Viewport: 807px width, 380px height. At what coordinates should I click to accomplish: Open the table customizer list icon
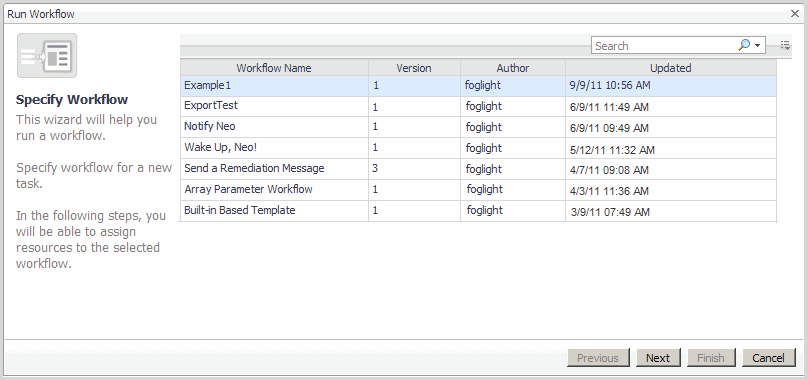(x=785, y=45)
